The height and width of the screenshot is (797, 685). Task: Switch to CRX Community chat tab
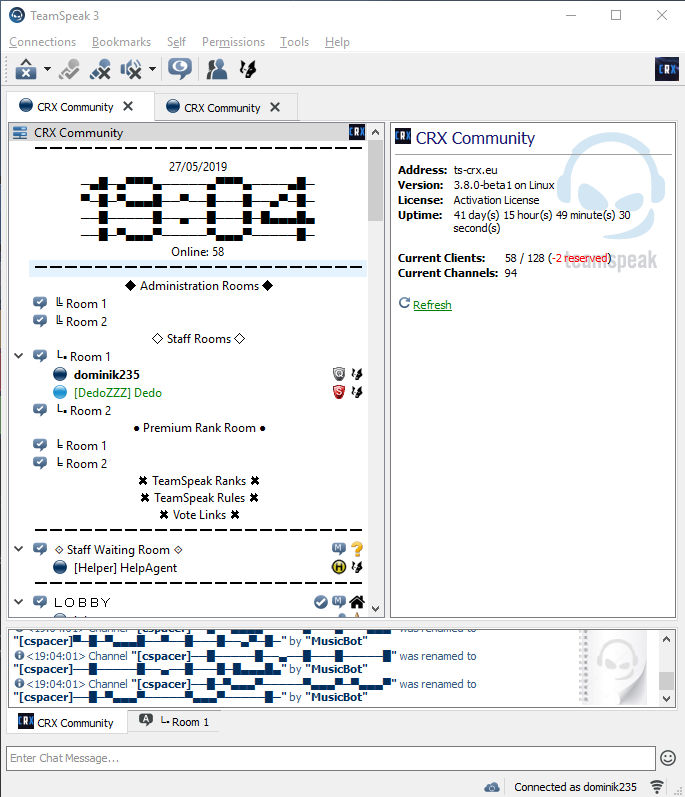click(66, 722)
